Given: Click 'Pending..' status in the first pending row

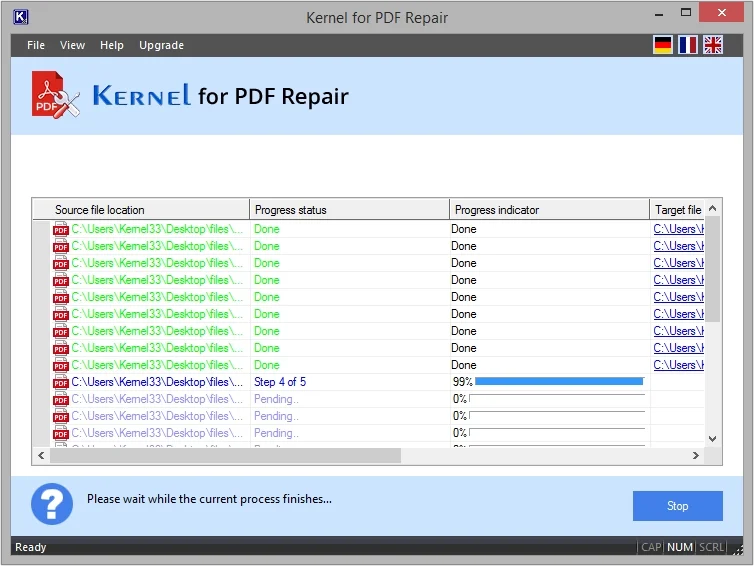Looking at the screenshot, I should point(276,399).
